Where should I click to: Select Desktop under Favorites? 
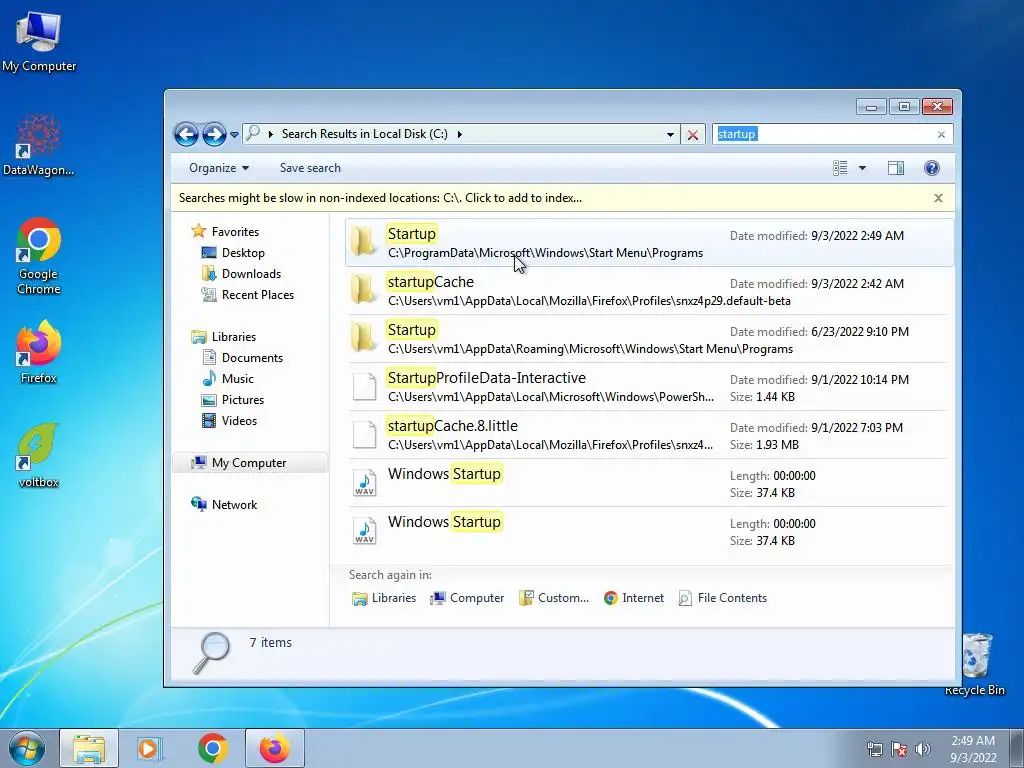point(233,253)
